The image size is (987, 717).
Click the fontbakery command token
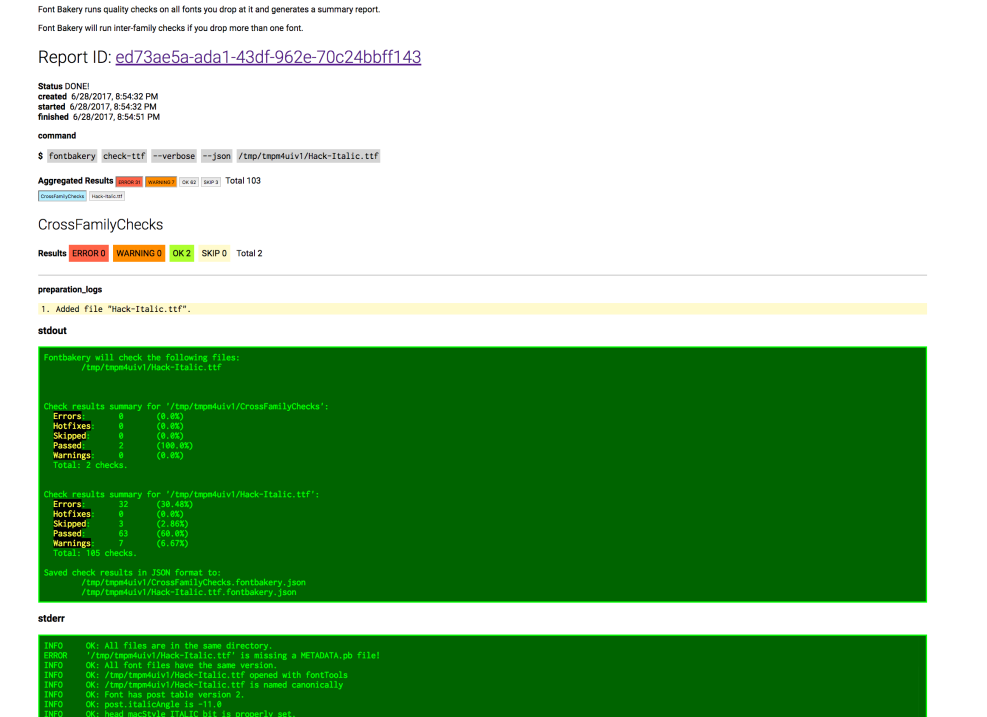click(72, 156)
